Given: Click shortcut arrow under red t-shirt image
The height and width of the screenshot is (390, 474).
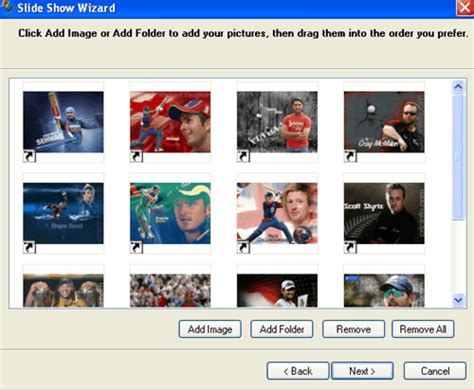Looking at the screenshot, I should click(243, 156).
